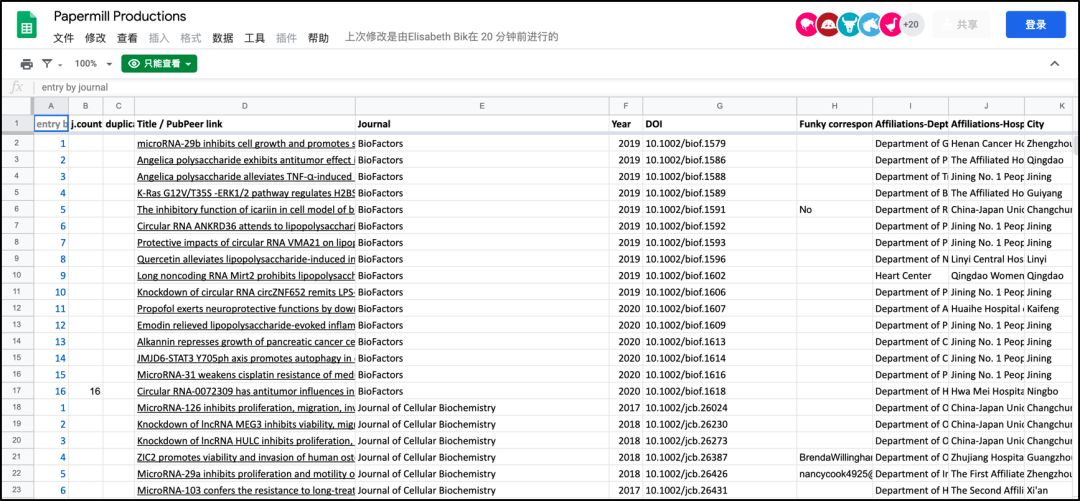Screen dimensions: 1080x501
Task: Open the 查看 menu
Action: (x=127, y=38)
